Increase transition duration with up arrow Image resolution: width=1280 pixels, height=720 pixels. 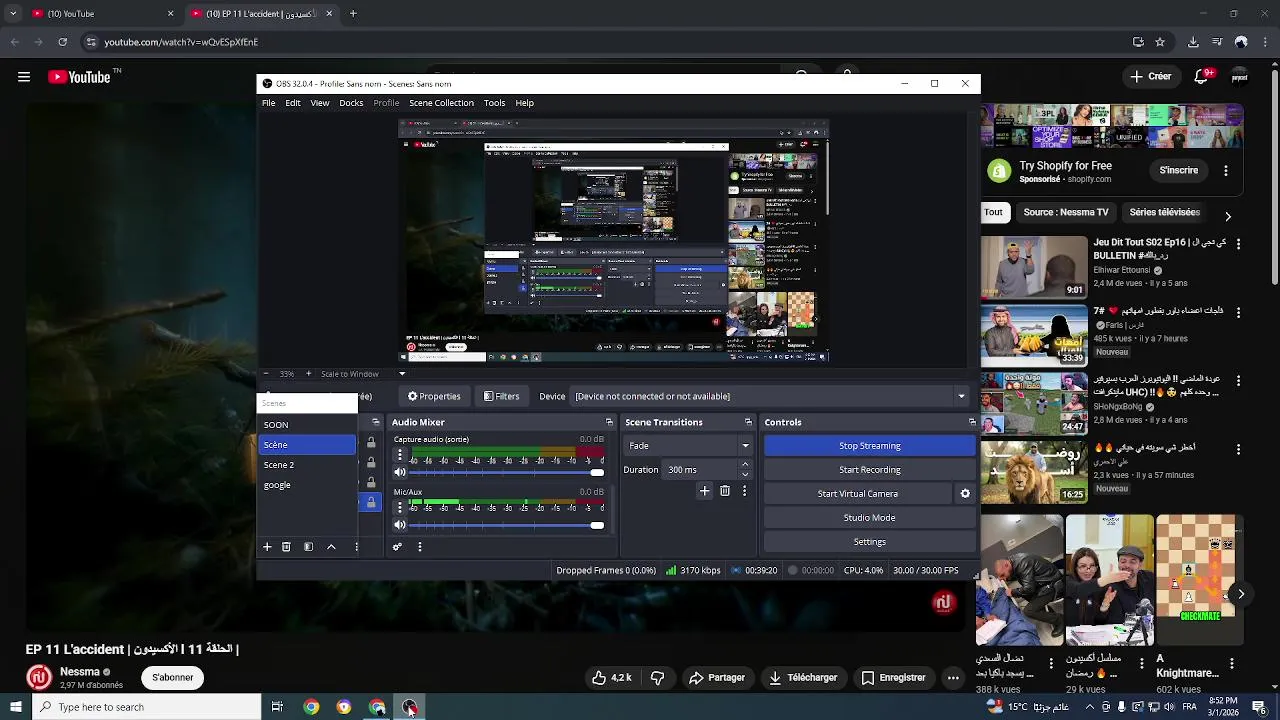coord(745,465)
